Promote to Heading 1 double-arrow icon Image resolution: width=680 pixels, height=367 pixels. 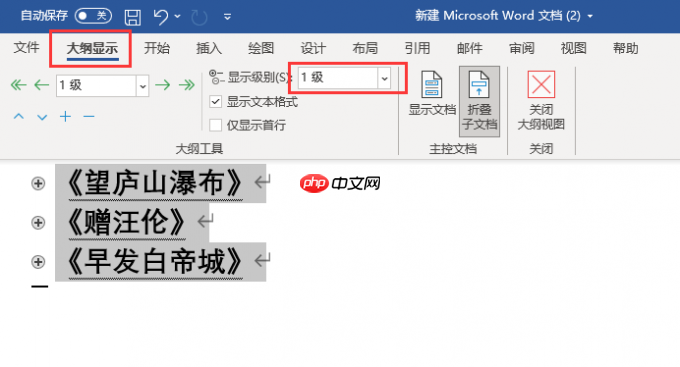point(18,85)
